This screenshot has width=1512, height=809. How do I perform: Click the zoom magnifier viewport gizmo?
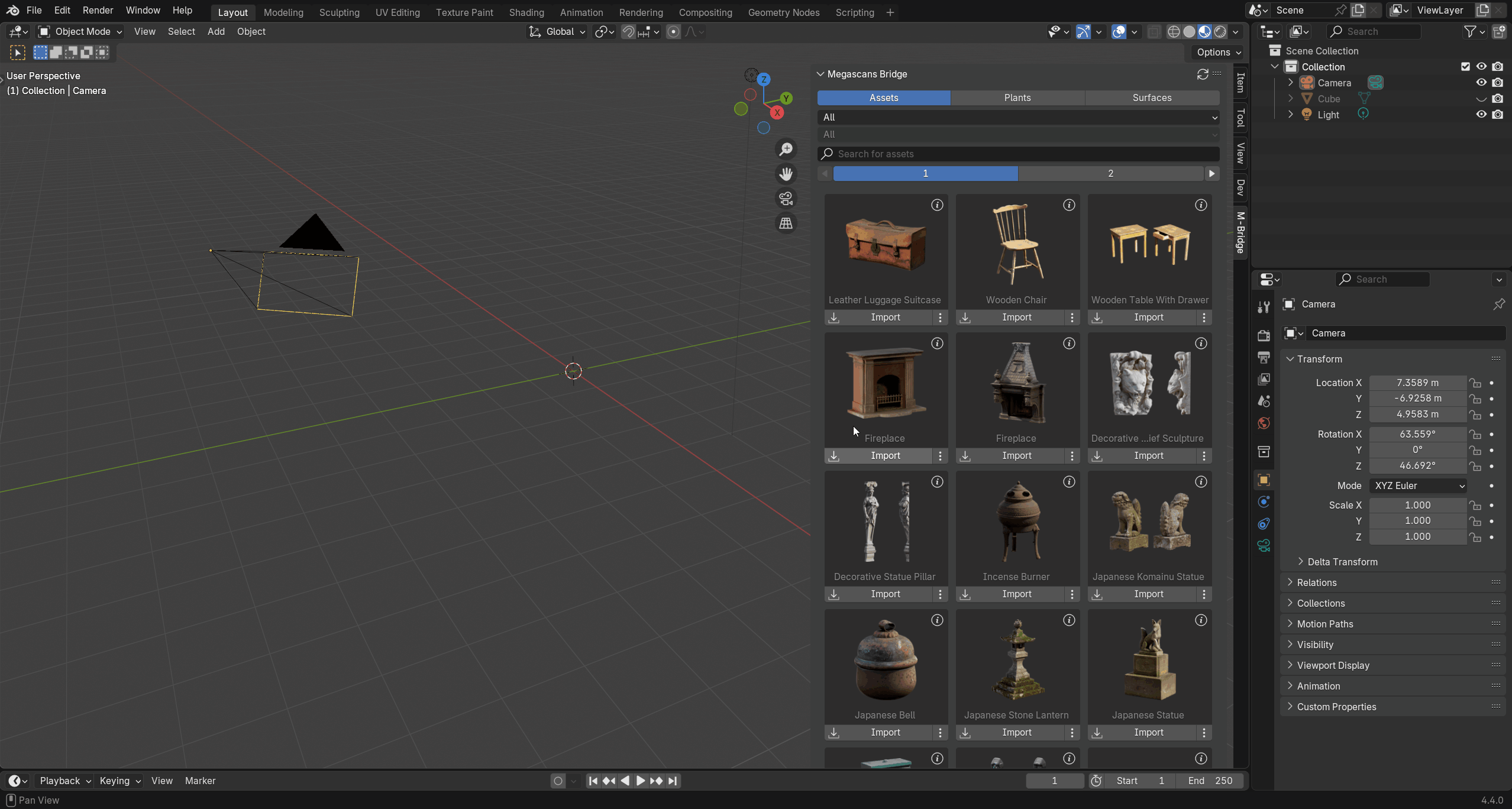point(786,150)
